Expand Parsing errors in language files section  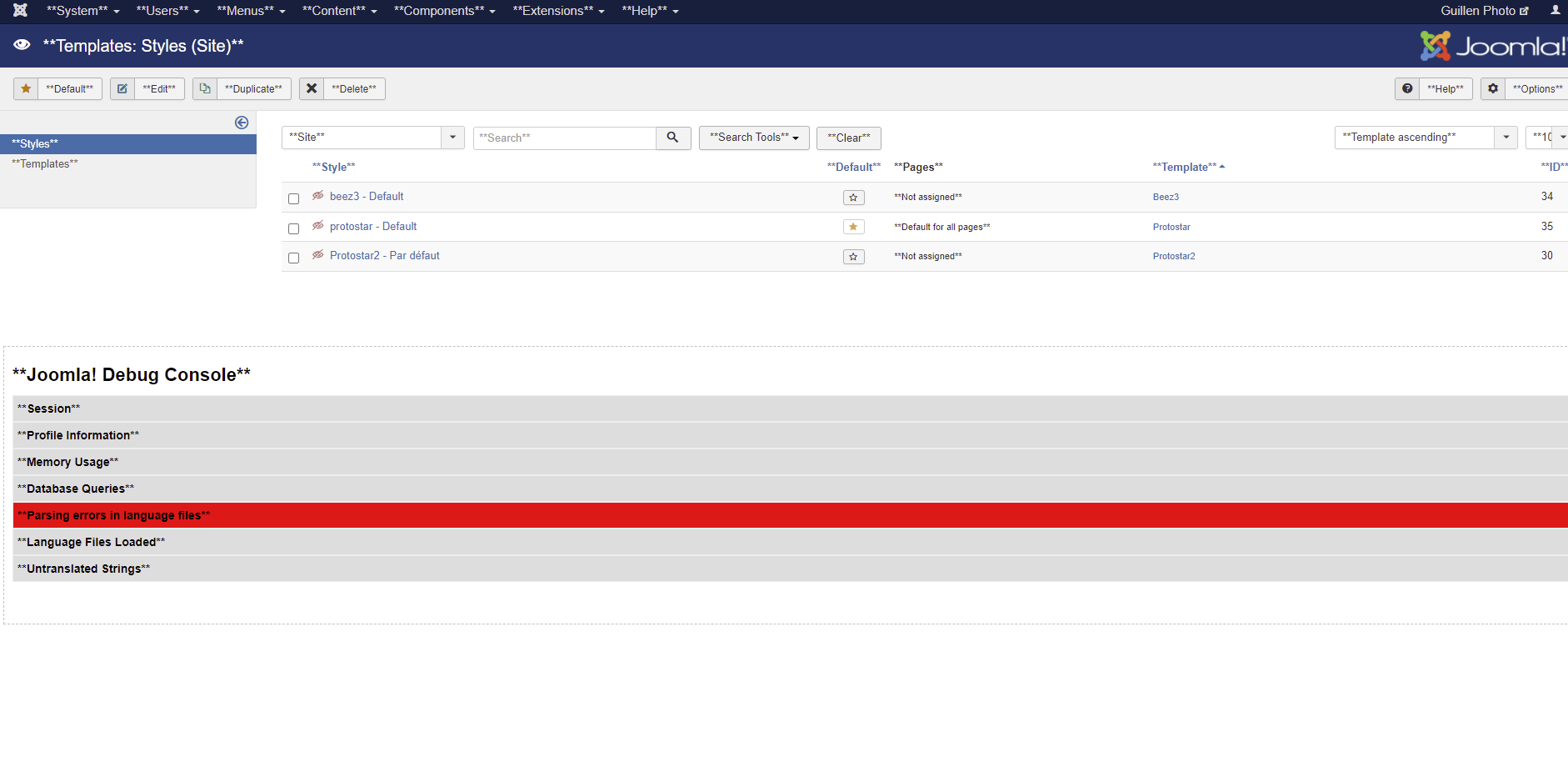(x=113, y=515)
